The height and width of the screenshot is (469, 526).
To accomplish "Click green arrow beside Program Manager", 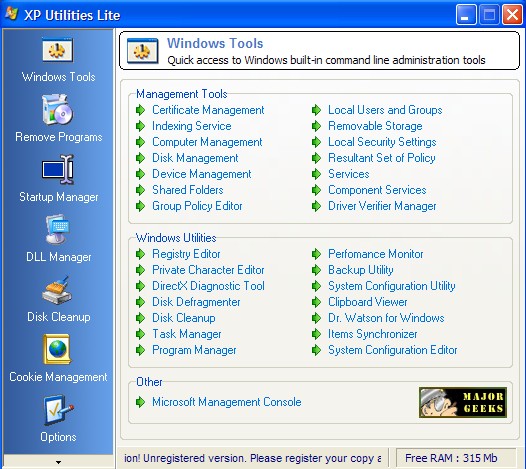I will tap(140, 350).
